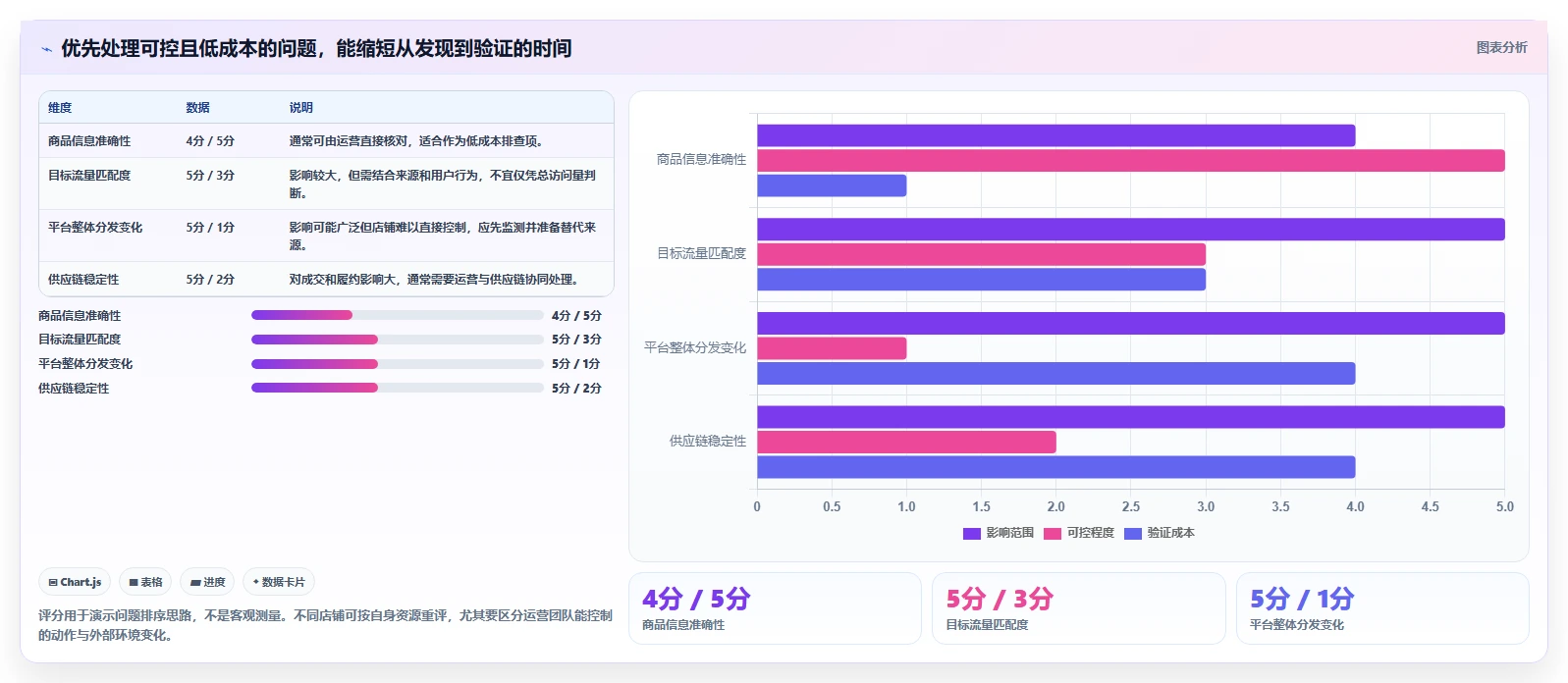This screenshot has width=1568, height=683.
Task: Click 商品信息准确性 label in the progress list
Action: pos(80,316)
